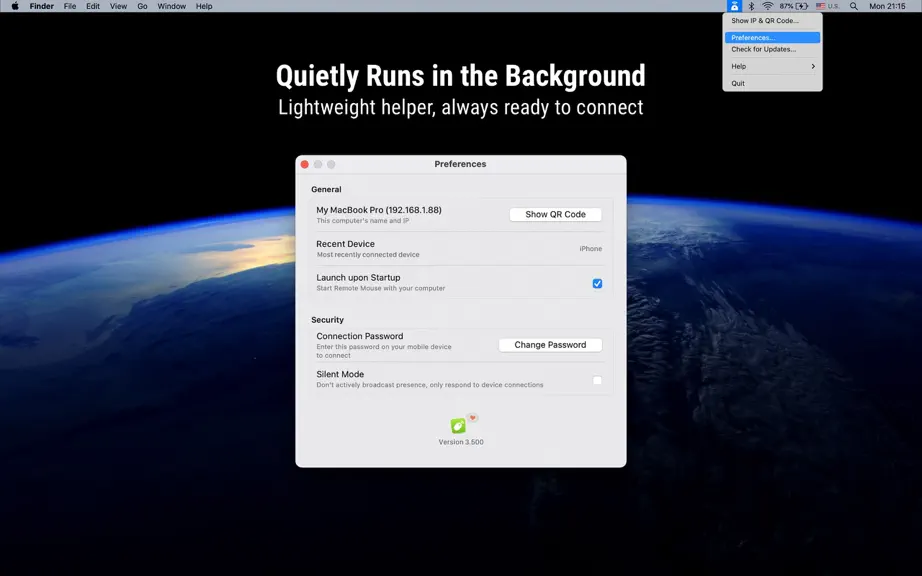Click the green Remote Mouse app logo

(457, 426)
